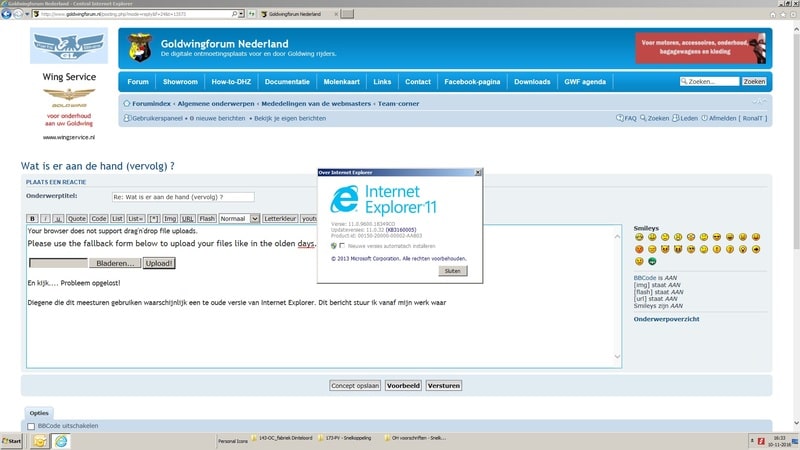Insert the arrow smiley icon

(756, 249)
